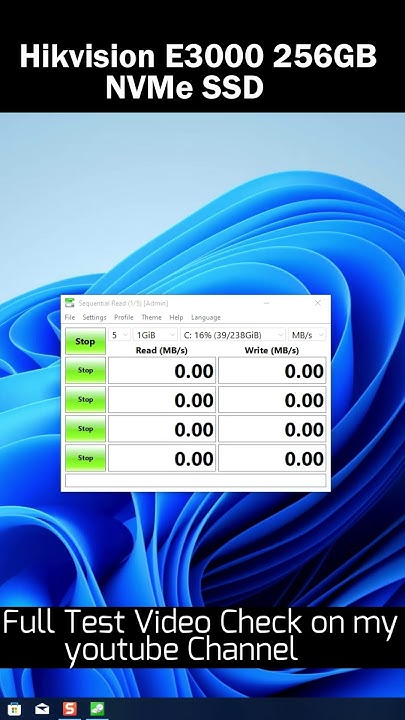Click the orange S icon in the taskbar
Image resolution: width=405 pixels, height=720 pixels.
point(70,709)
